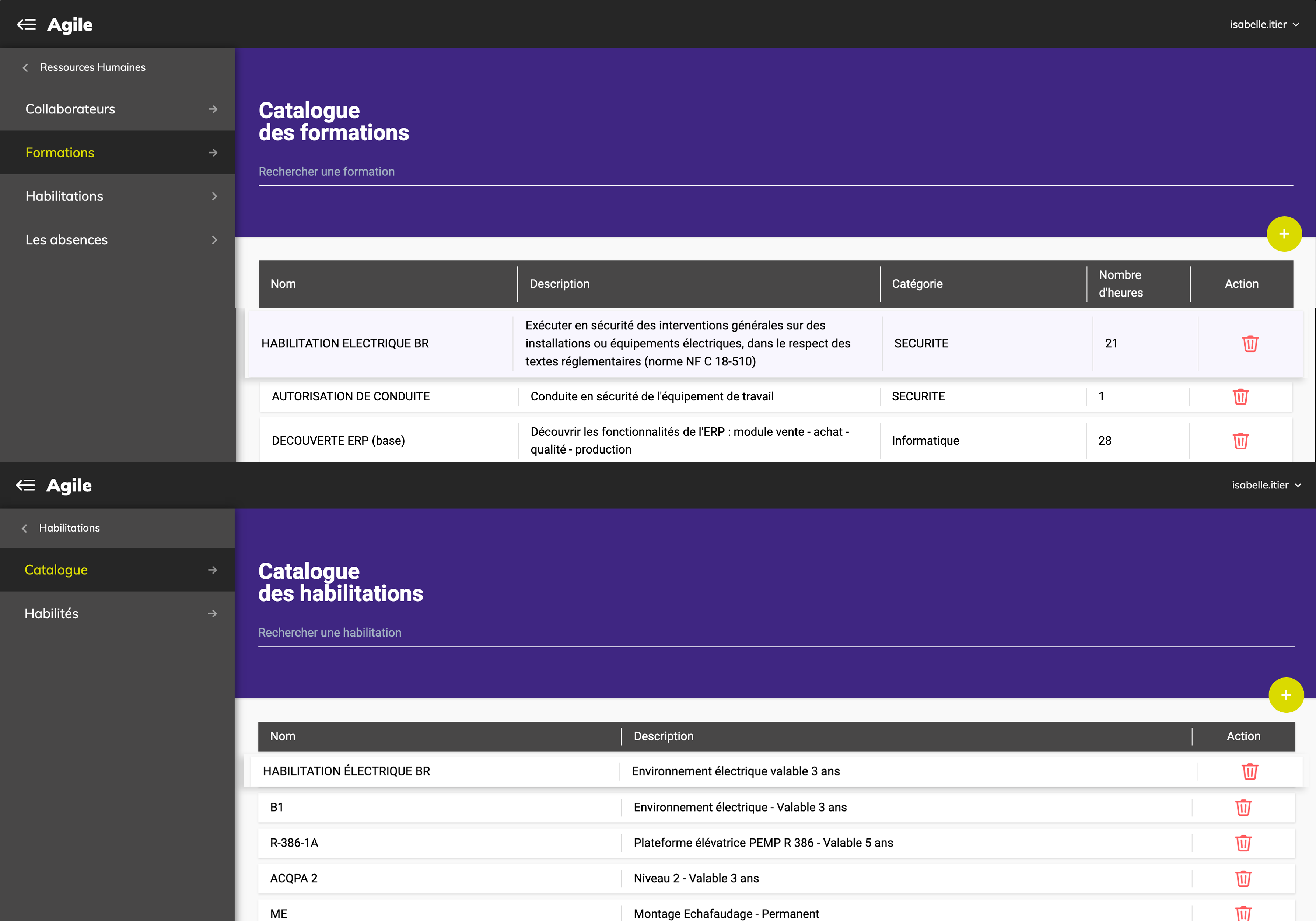Click arrow next to Habilités
Image resolution: width=1316 pixels, height=921 pixels.
(x=212, y=613)
